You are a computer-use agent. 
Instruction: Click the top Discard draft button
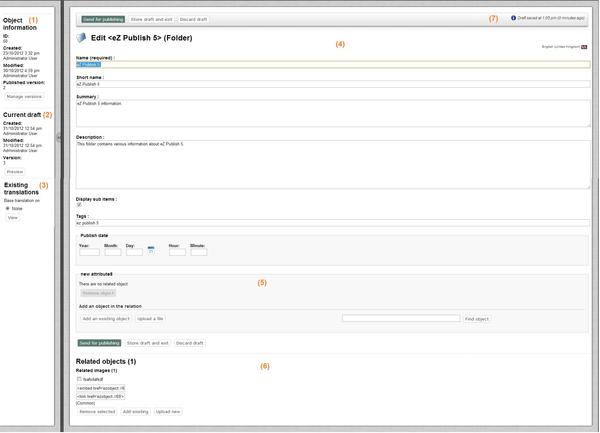[193, 19]
